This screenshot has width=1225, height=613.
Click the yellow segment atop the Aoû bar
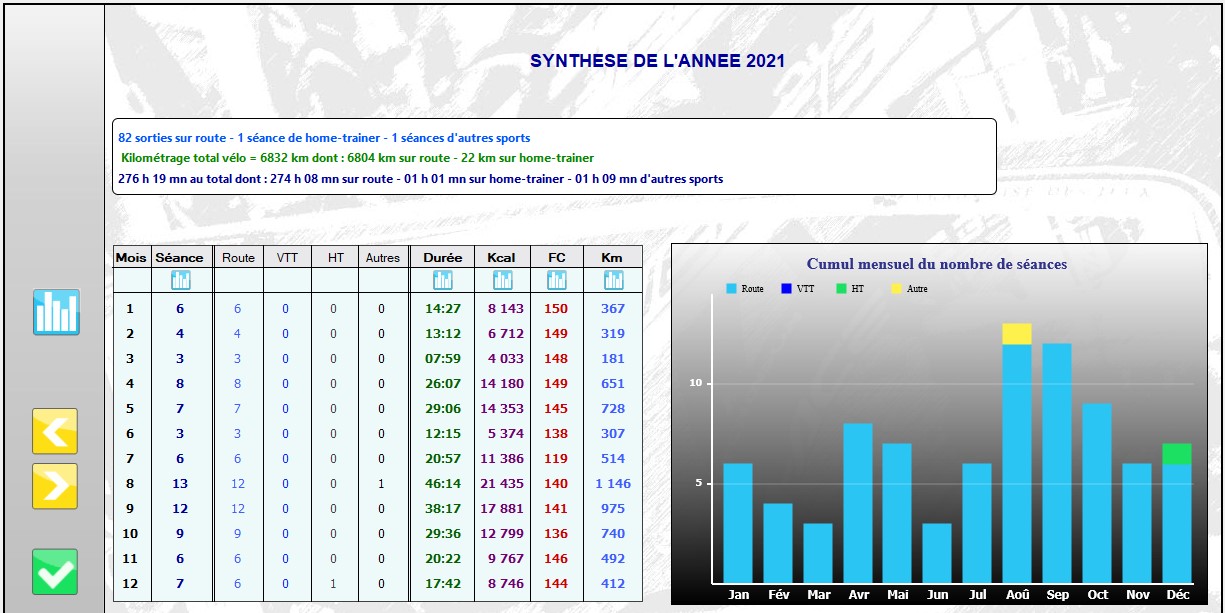point(1017,334)
